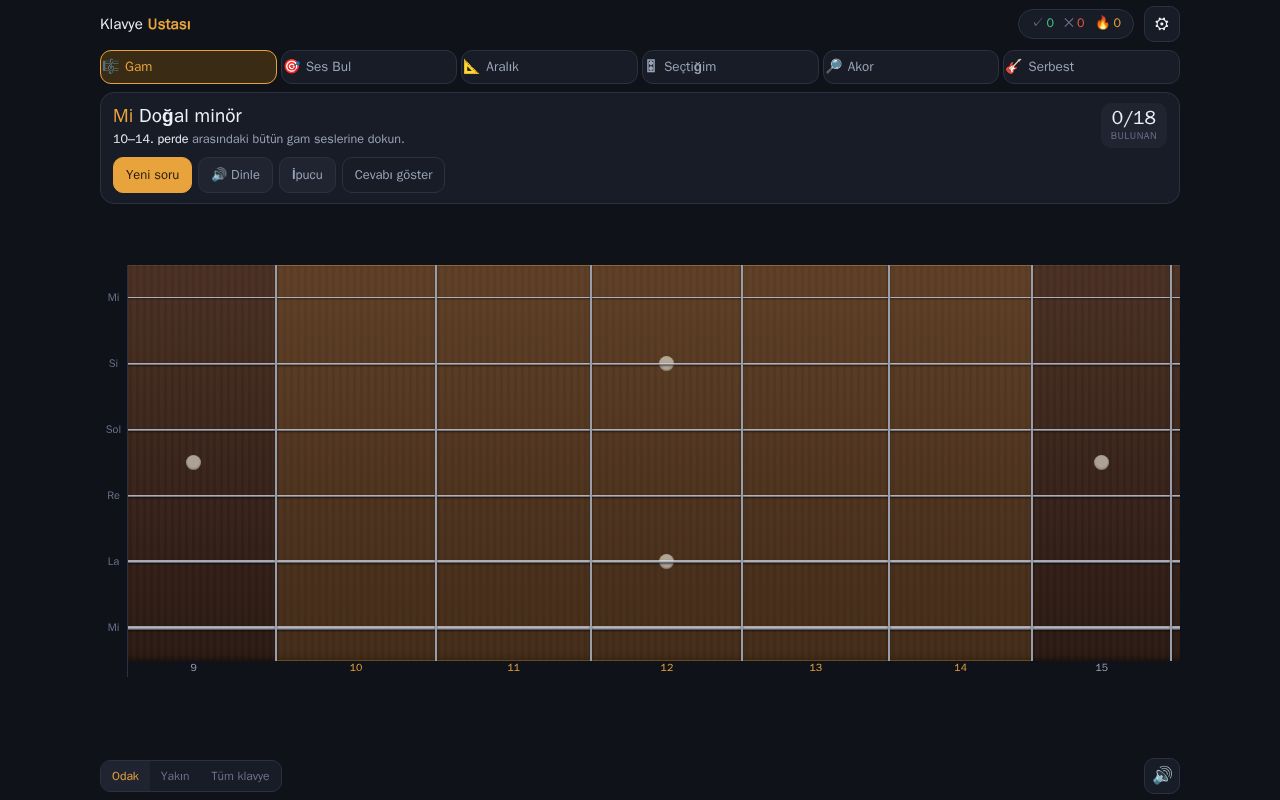This screenshot has width=1280, height=800.
Task: Click the score counter pill
Action: tap(1076, 23)
